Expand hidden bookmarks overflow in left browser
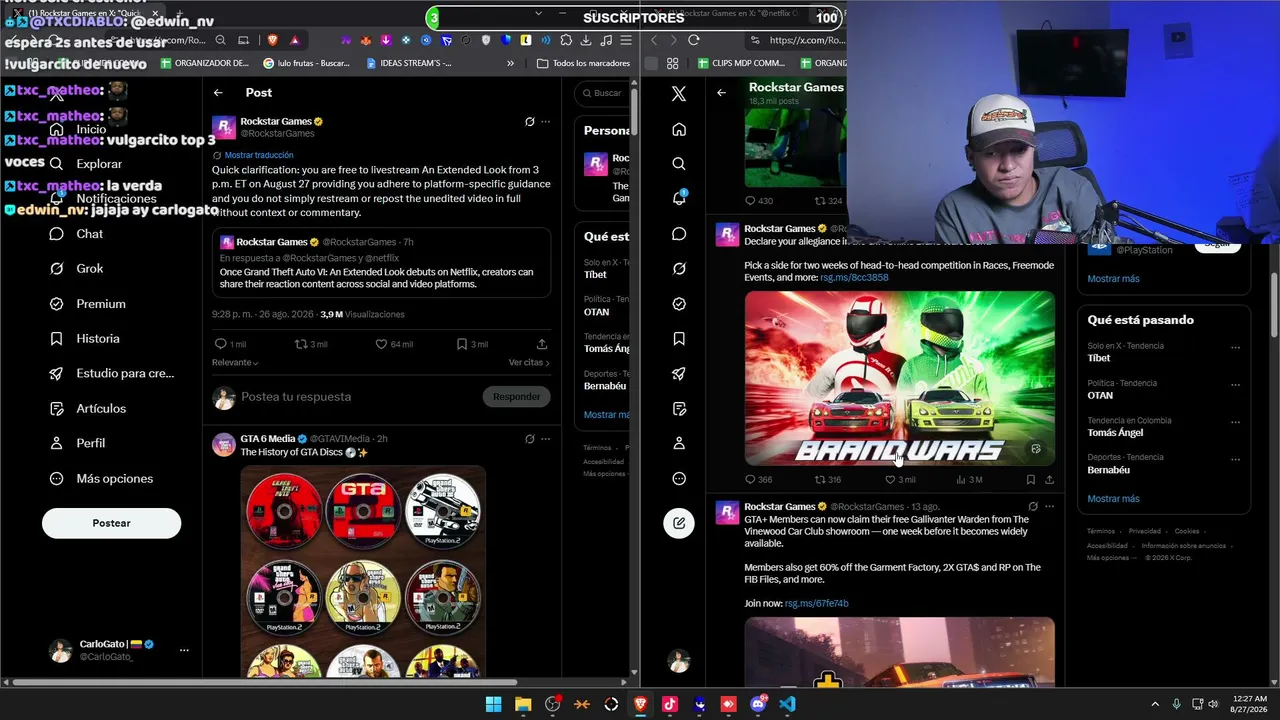Viewport: 1280px width, 720px height. [510, 63]
